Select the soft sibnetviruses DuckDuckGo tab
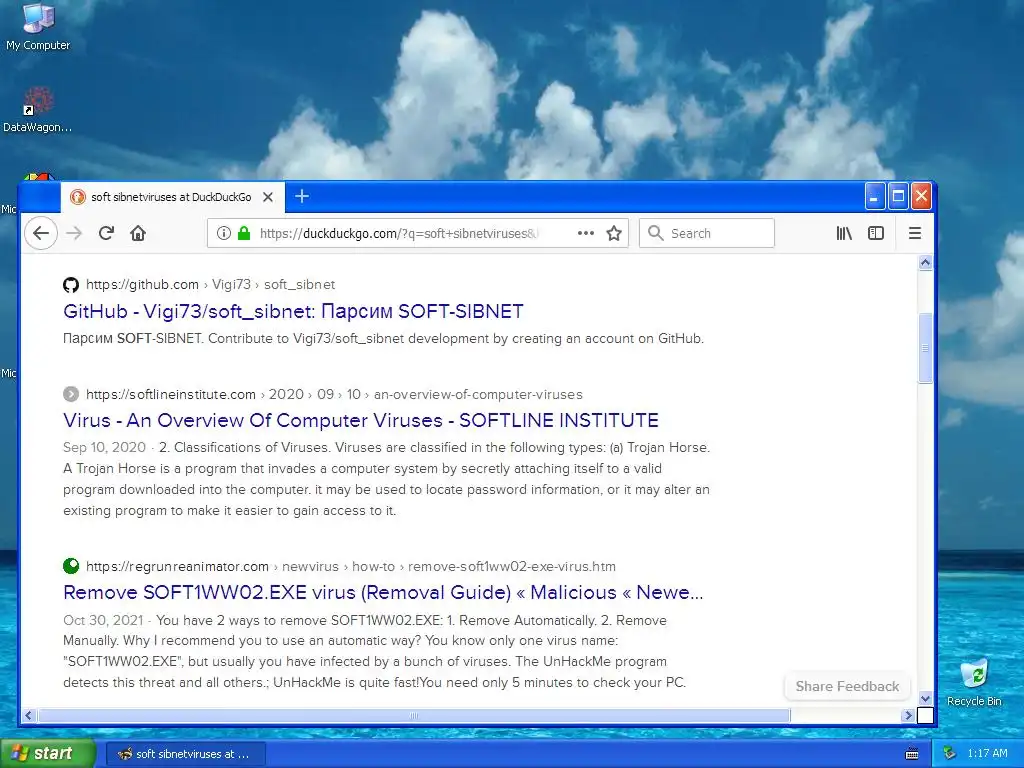This screenshot has width=1024, height=768. [x=172, y=197]
